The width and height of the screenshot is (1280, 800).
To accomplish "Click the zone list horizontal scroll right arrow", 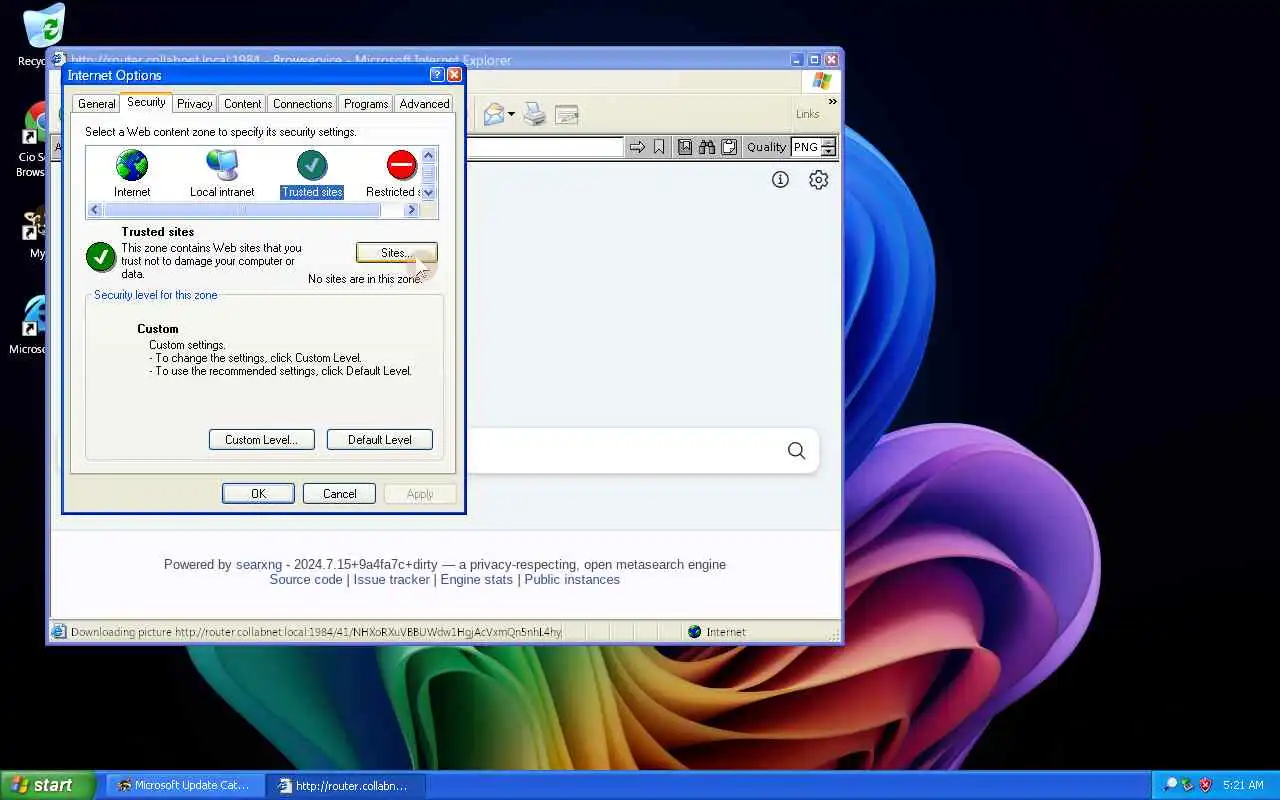I will coord(411,210).
